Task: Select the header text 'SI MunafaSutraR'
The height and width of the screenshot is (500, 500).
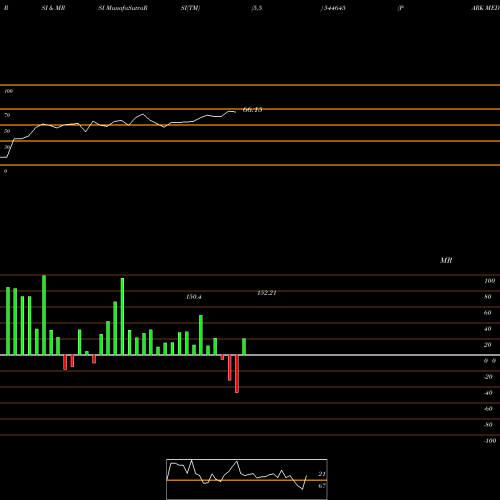Action: (x=123, y=8)
